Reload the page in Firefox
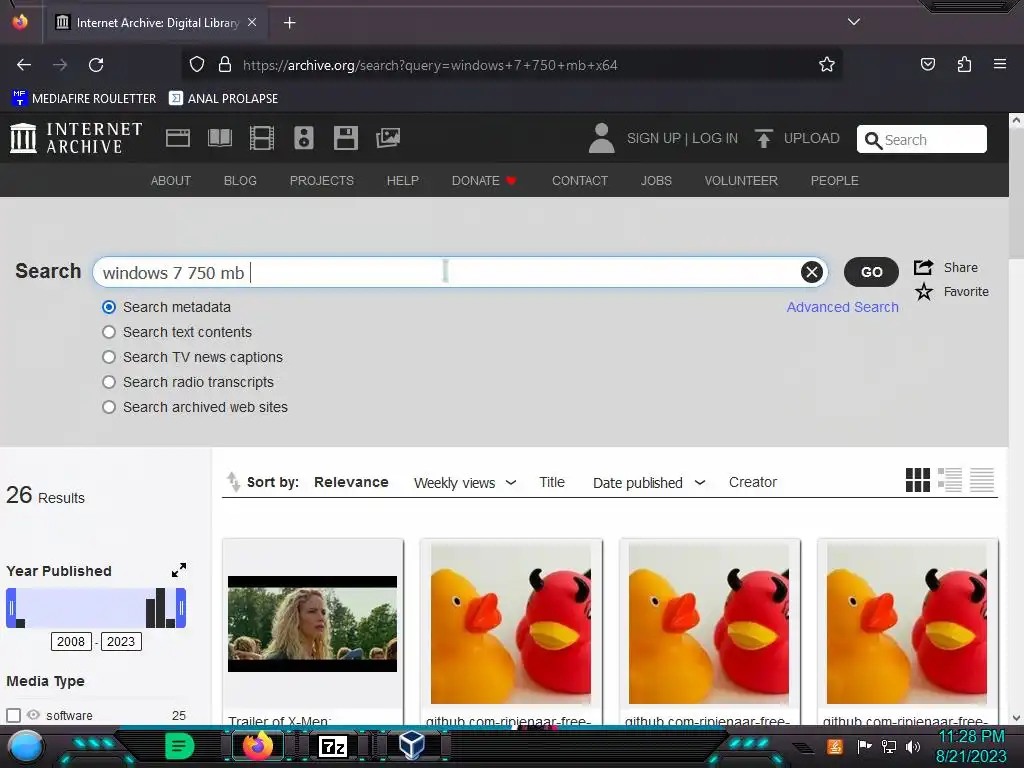 [96, 65]
